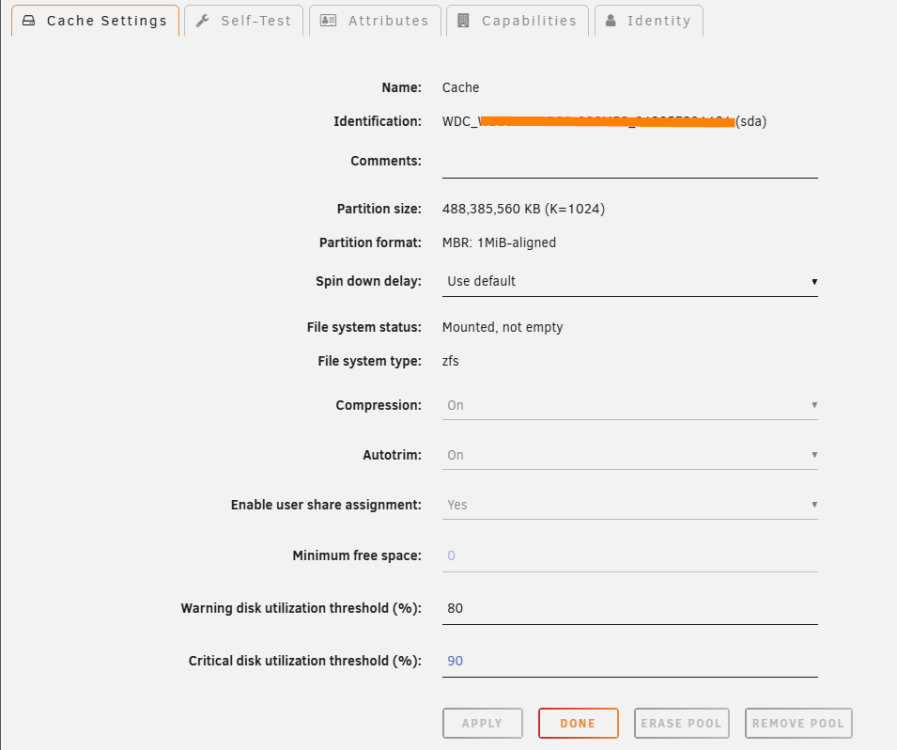Expand the Compression dropdown
The width and height of the screenshot is (897, 750).
pyautogui.click(x=630, y=405)
